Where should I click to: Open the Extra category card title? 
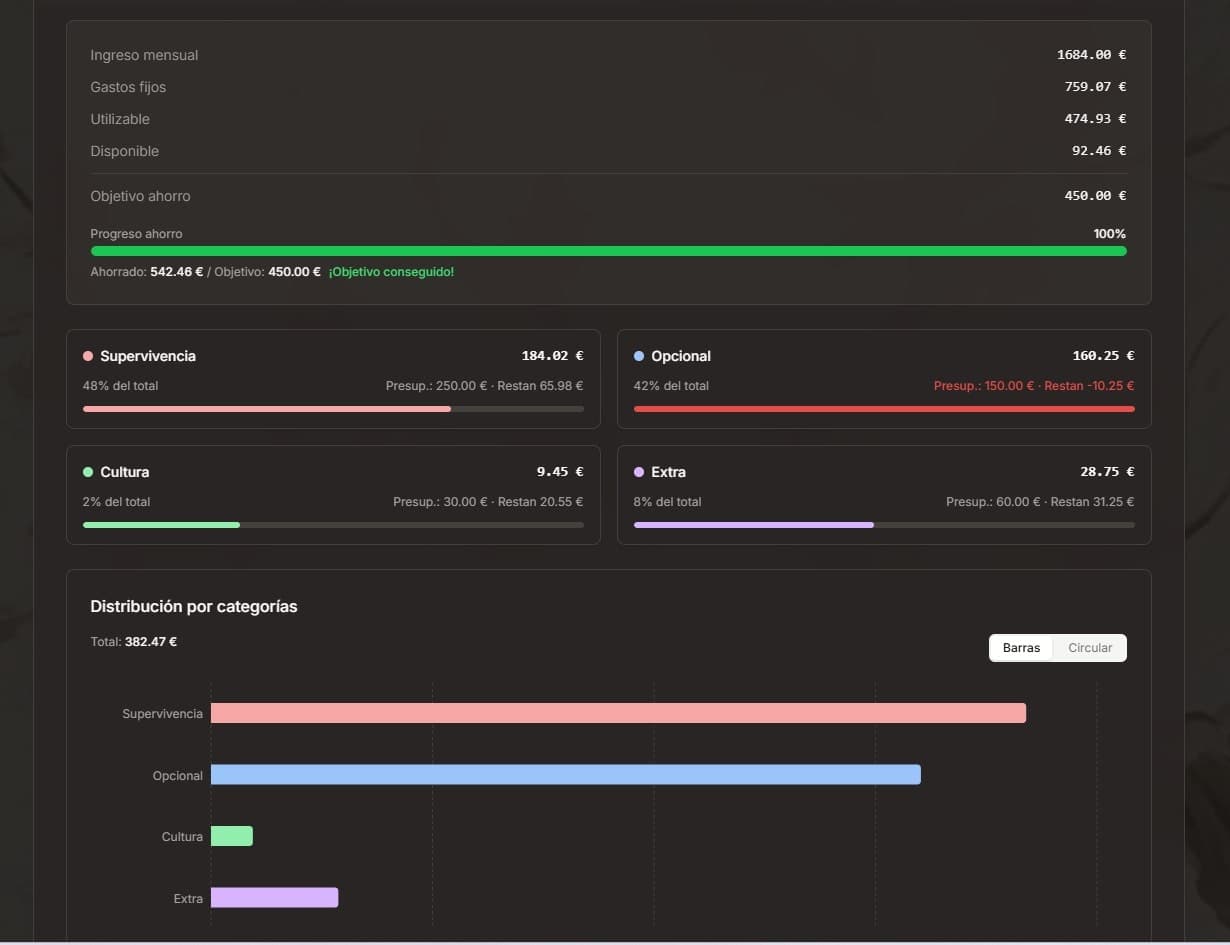pos(668,472)
